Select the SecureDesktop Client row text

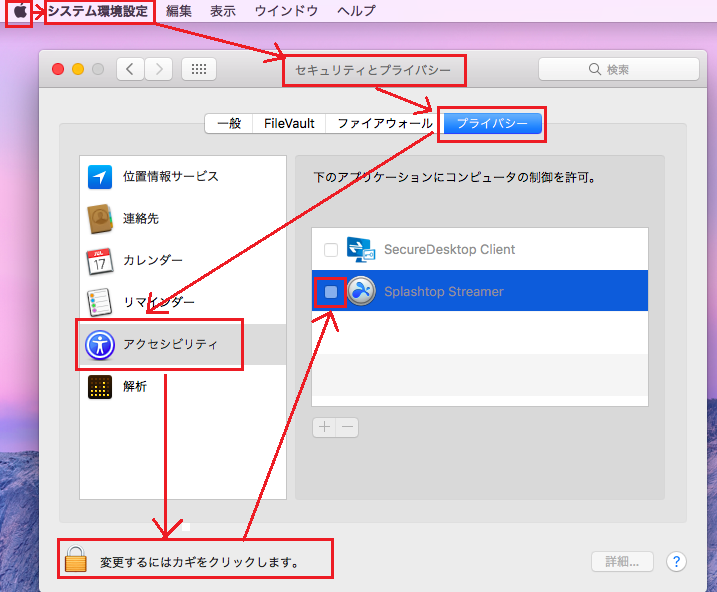[x=449, y=250]
